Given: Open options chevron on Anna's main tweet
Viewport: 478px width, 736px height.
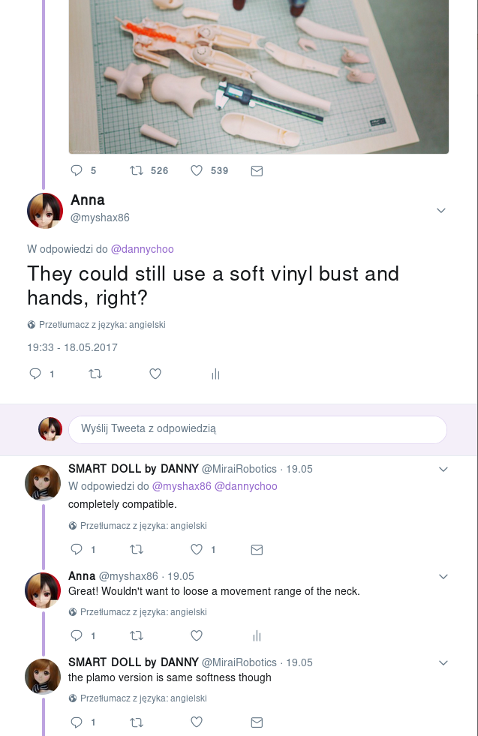Looking at the screenshot, I should (441, 210).
